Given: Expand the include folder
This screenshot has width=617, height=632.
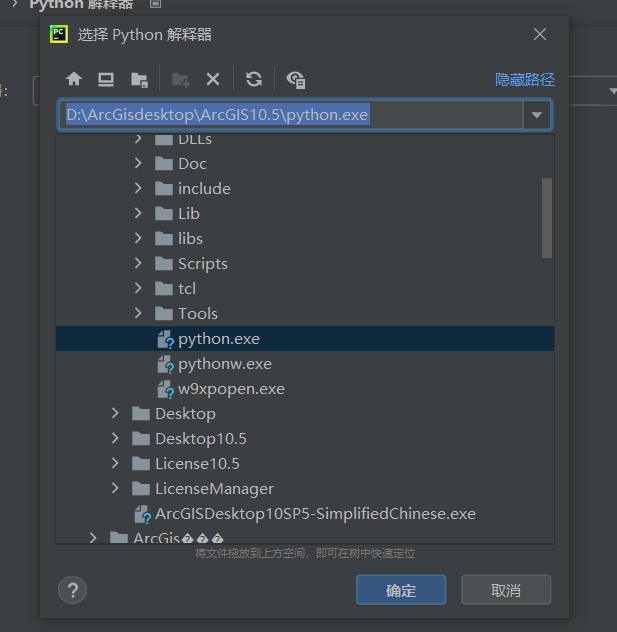Looking at the screenshot, I should tap(138, 188).
